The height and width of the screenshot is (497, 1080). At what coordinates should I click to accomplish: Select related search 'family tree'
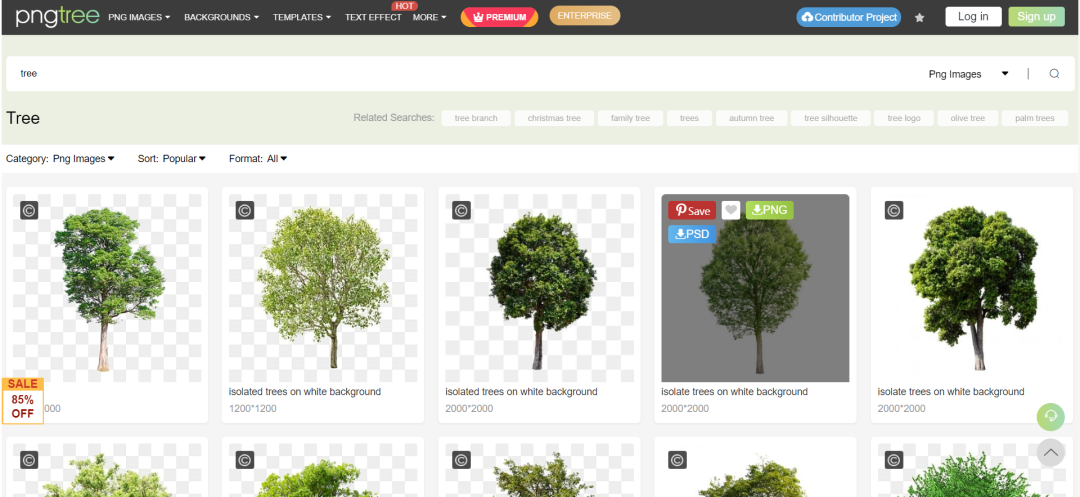pyautogui.click(x=630, y=118)
